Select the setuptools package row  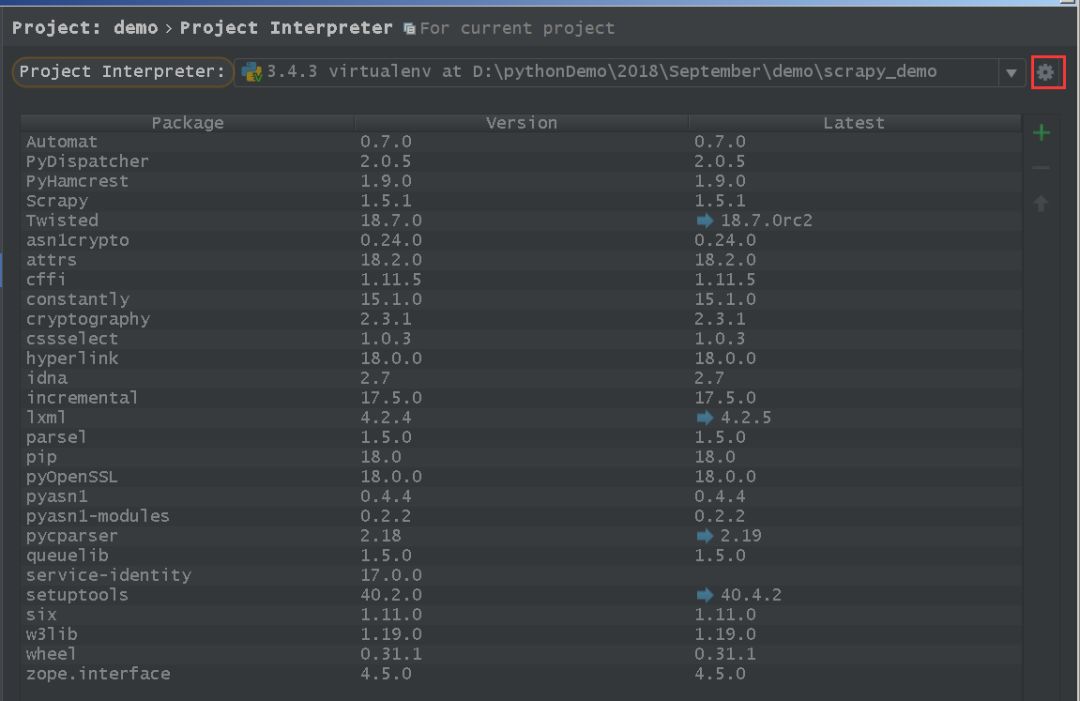coord(521,596)
